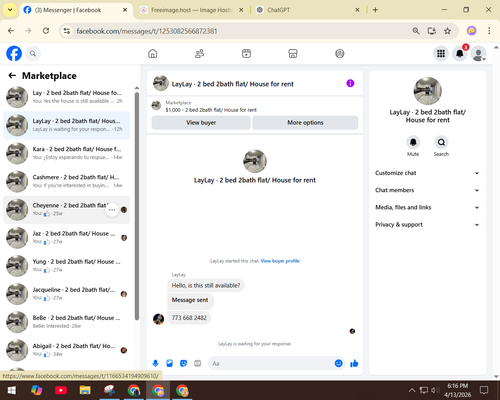This screenshot has width=500, height=400.
Task: Open the Jacqueline conversation in the list
Action: (67, 294)
